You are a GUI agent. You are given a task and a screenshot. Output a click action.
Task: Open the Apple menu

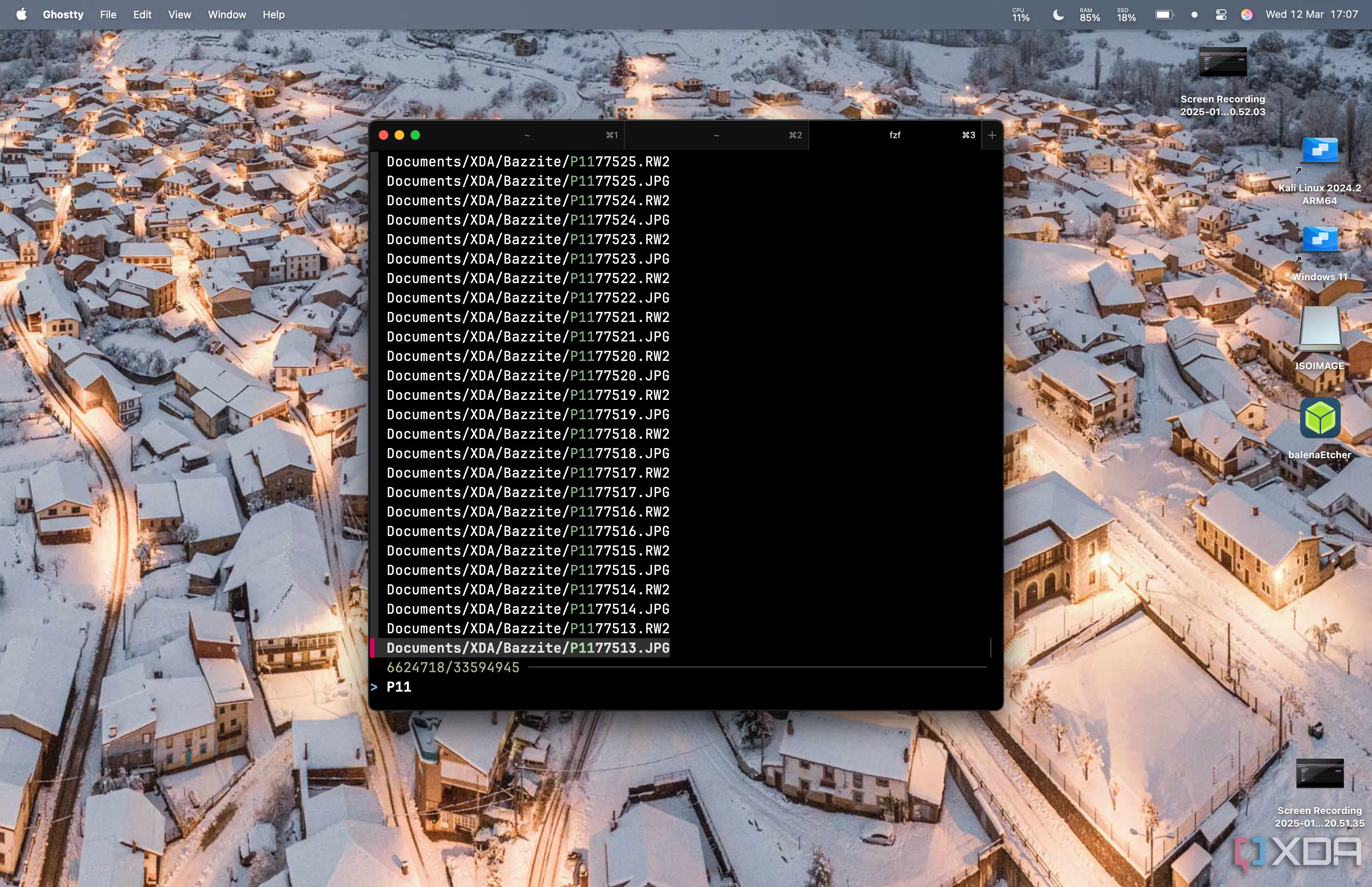click(21, 14)
